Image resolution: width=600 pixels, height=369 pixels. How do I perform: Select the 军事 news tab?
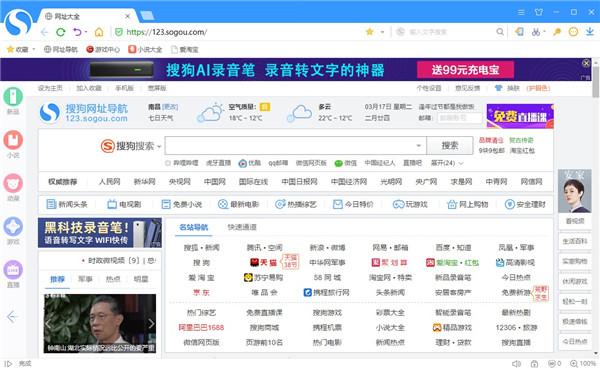(85, 279)
